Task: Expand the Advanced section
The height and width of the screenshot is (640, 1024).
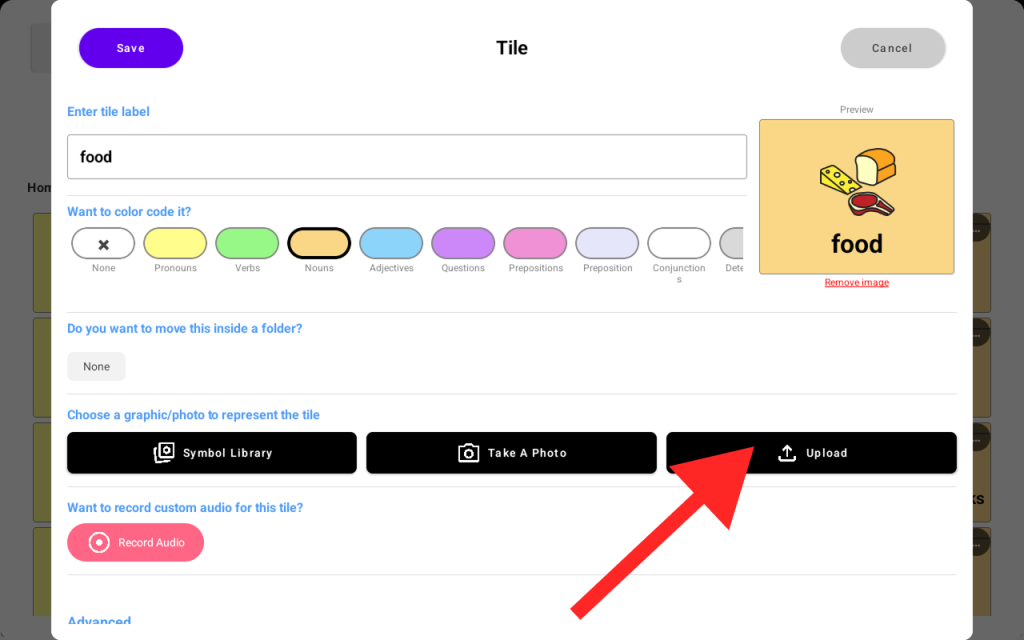Action: [x=99, y=622]
